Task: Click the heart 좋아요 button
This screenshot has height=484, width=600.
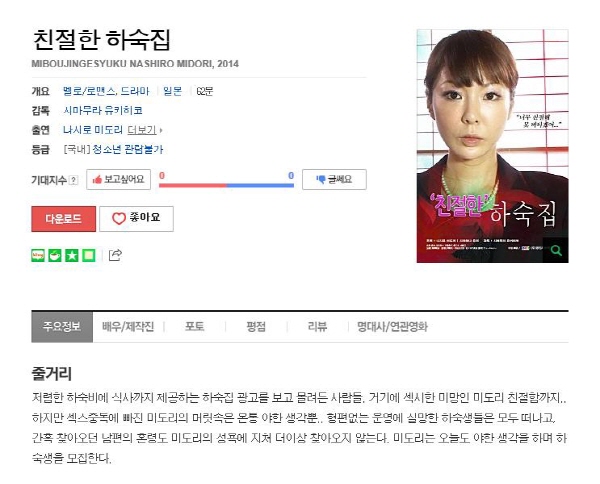Action: pos(136,218)
